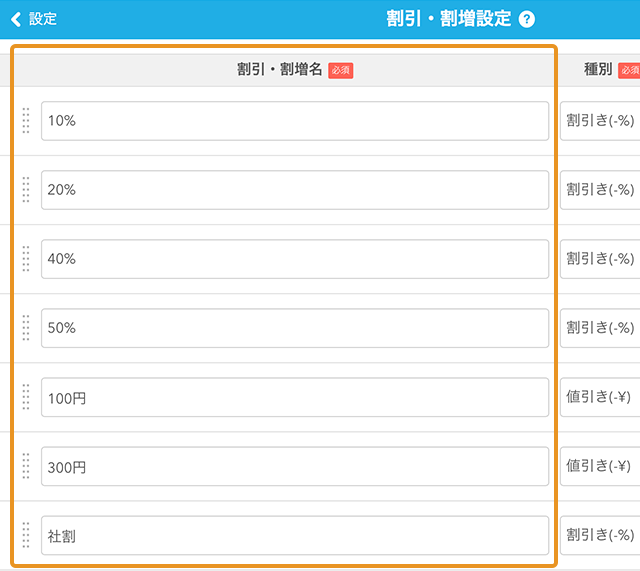Open 種別 dropdown for 100円 row
The image size is (640, 571).
click(x=600, y=397)
